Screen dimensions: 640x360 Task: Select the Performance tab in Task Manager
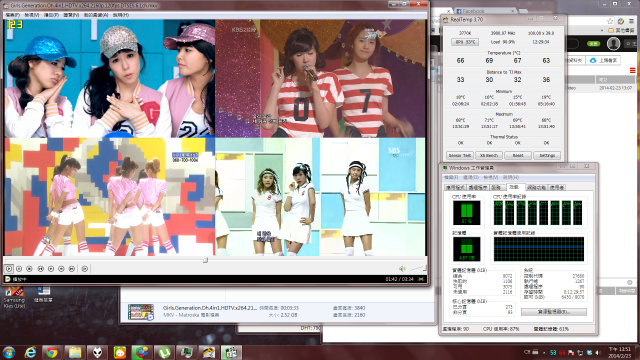tap(514, 187)
